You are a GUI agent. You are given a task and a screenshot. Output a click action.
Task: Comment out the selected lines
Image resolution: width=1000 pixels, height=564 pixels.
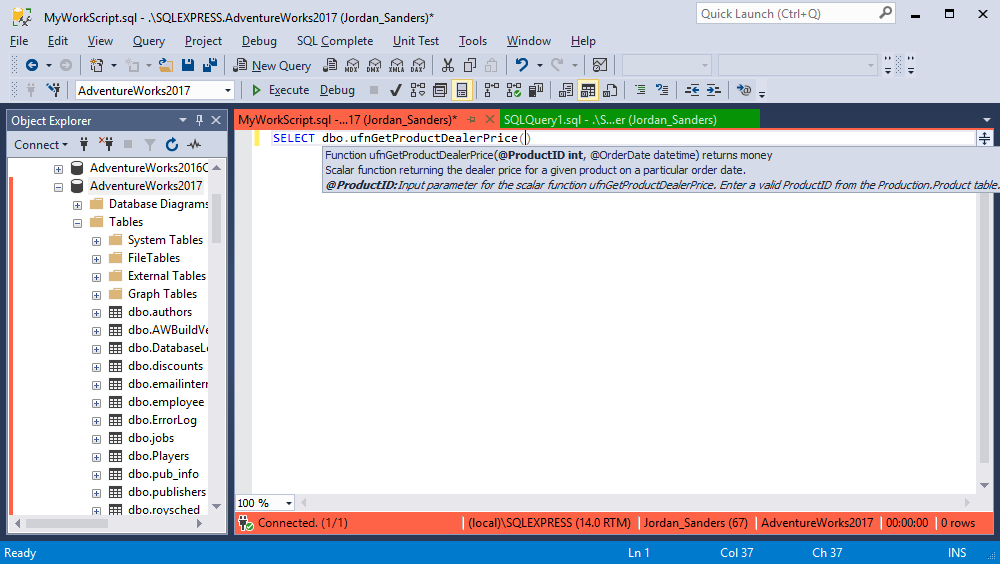(x=640, y=90)
